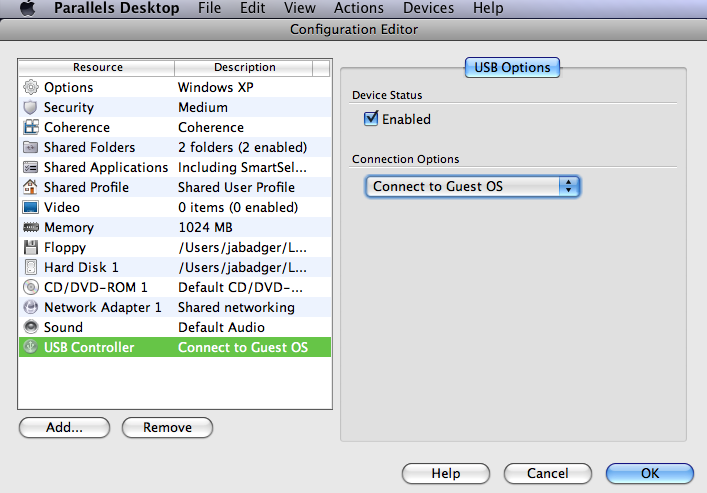Select the Hard Disk 1 row
The width and height of the screenshot is (707, 493).
coord(175,267)
